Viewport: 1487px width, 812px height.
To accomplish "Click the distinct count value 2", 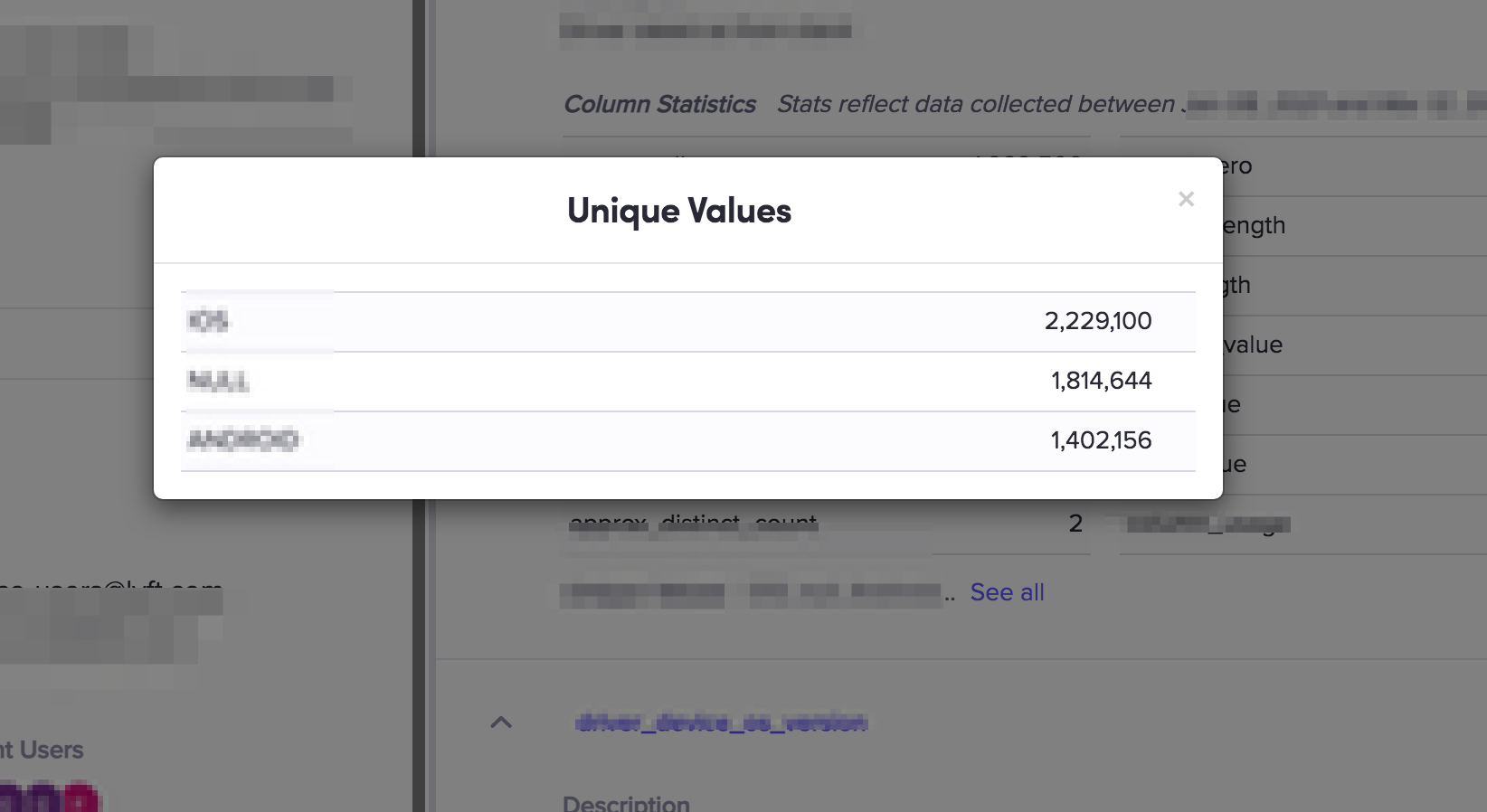I will (x=1075, y=524).
